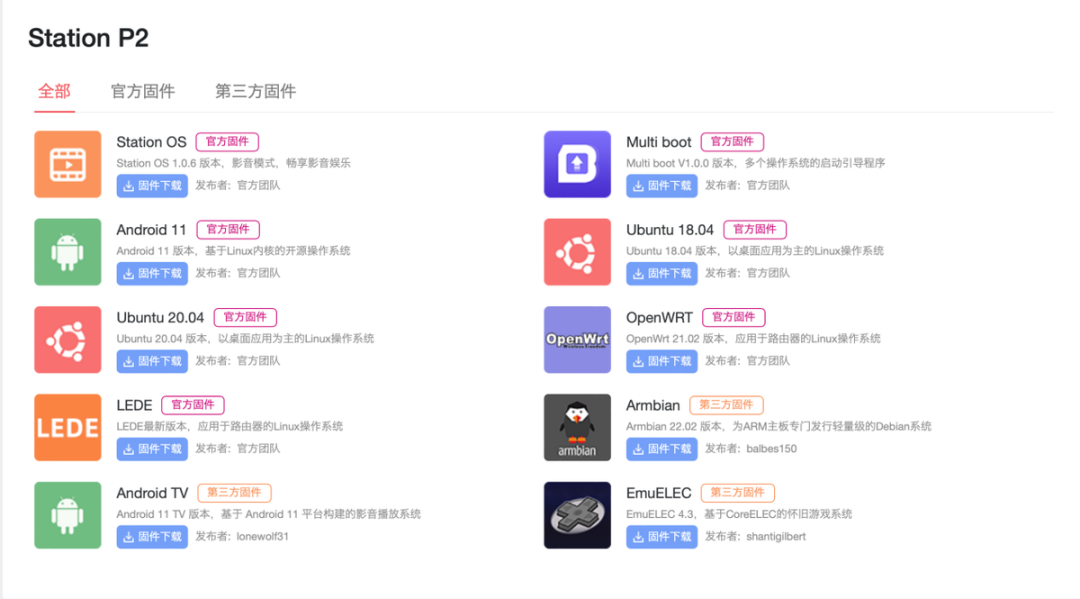Click the OpenWrt logo icon
The image size is (1080, 599).
click(x=577, y=339)
